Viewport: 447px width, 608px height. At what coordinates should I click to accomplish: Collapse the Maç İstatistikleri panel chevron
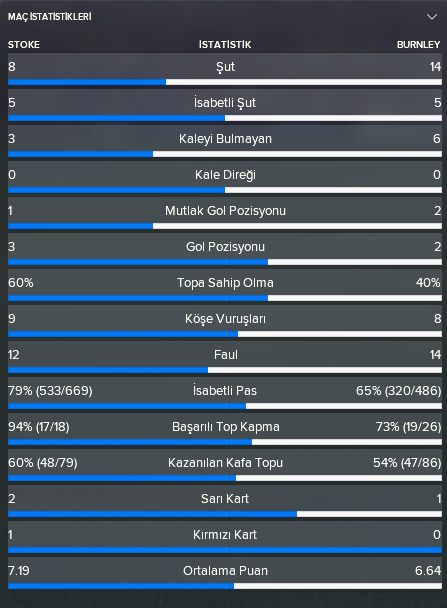(431, 17)
